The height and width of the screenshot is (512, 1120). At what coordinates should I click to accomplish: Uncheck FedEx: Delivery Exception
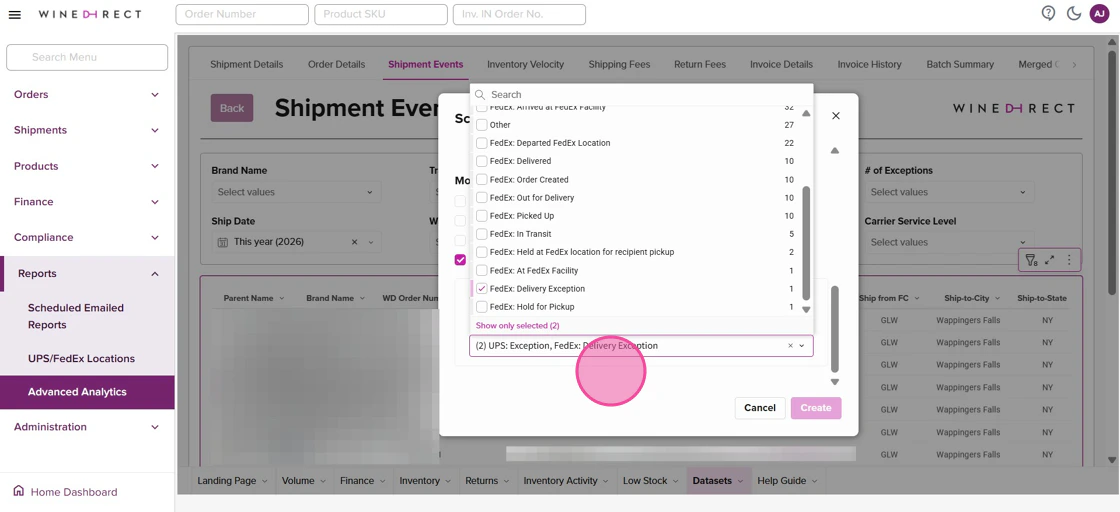(x=482, y=288)
